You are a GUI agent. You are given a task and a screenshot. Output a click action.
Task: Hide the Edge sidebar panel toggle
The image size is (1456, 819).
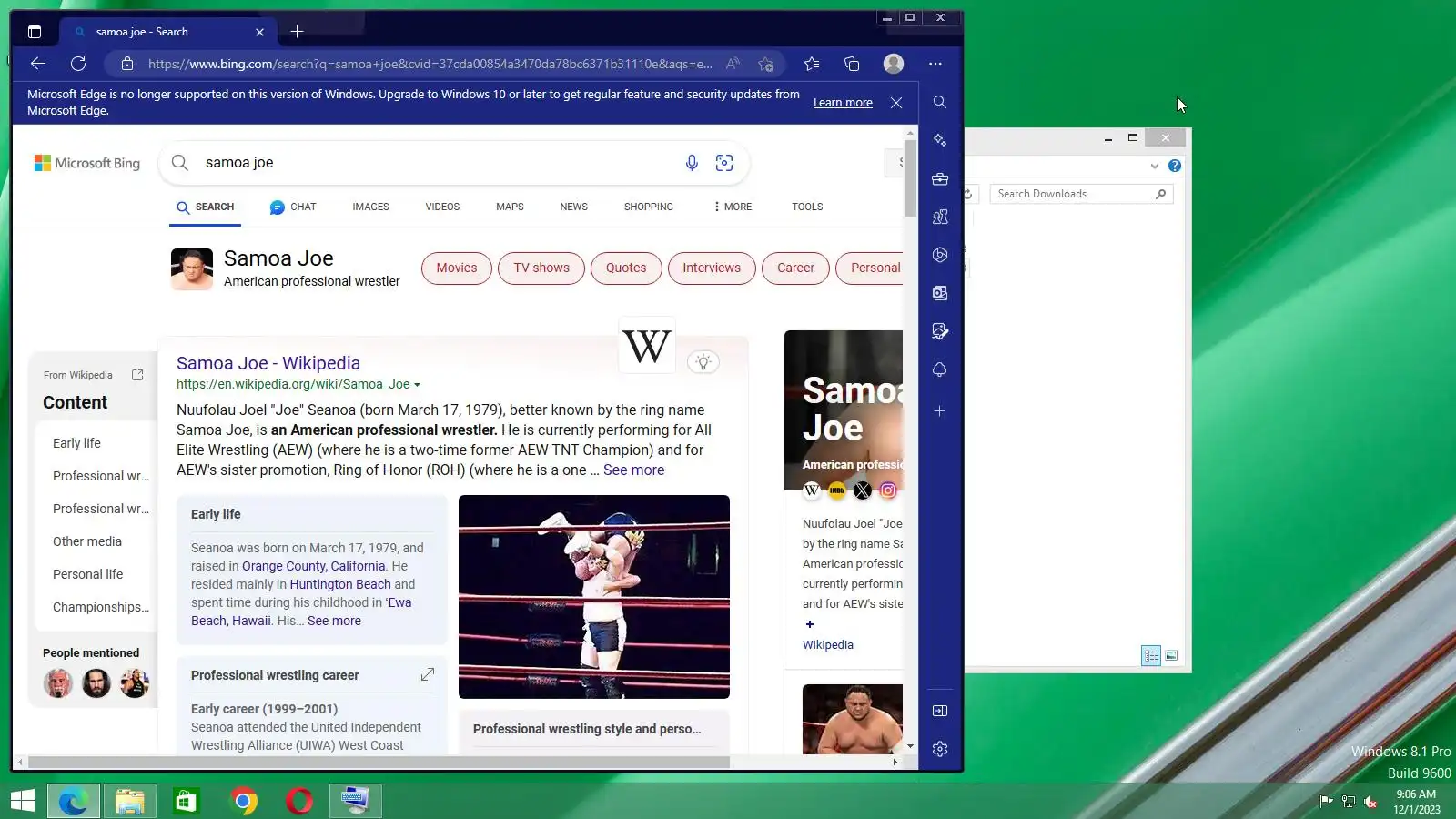pyautogui.click(x=940, y=711)
